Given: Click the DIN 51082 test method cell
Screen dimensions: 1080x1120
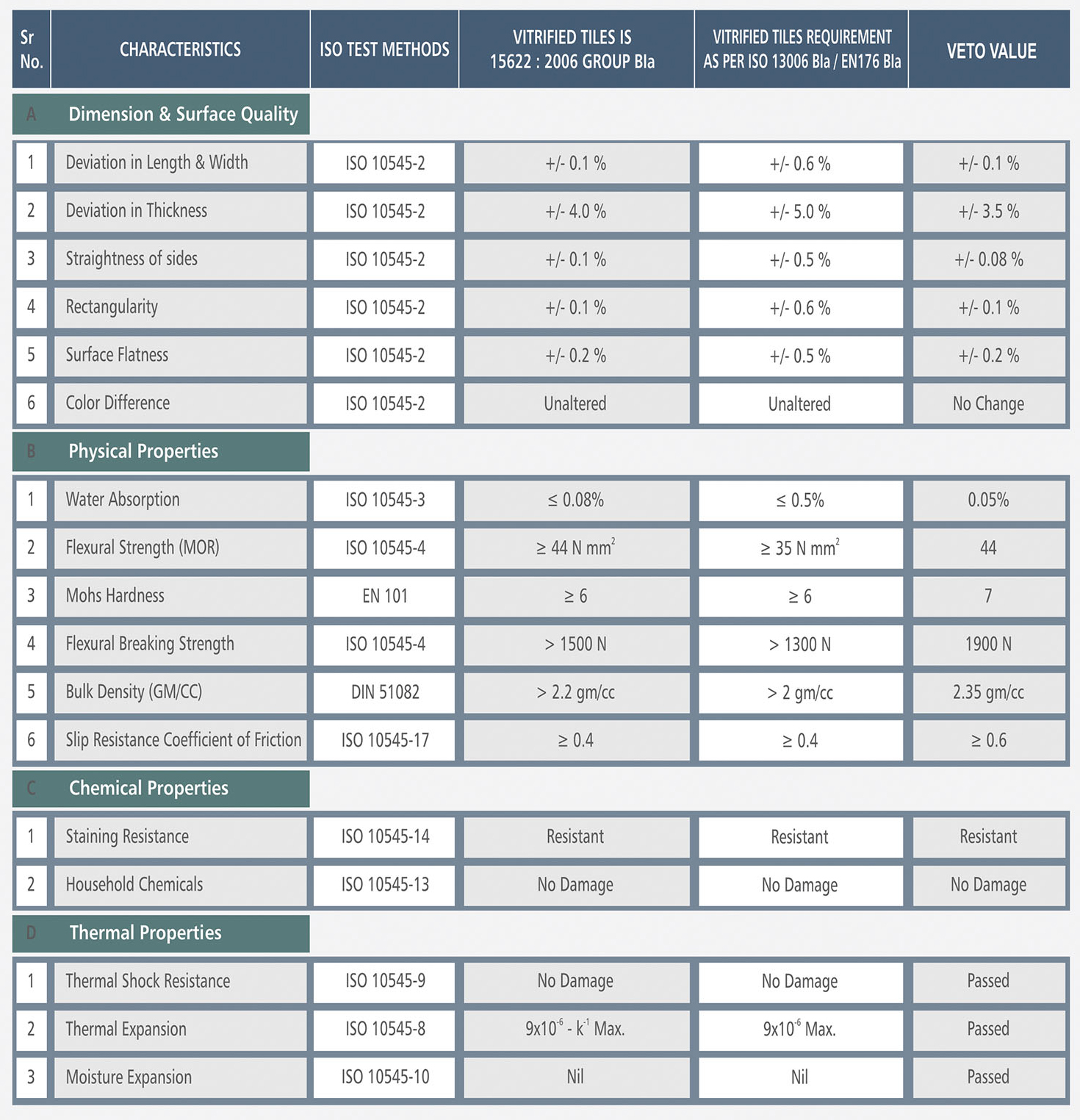Looking at the screenshot, I should click(x=384, y=692).
